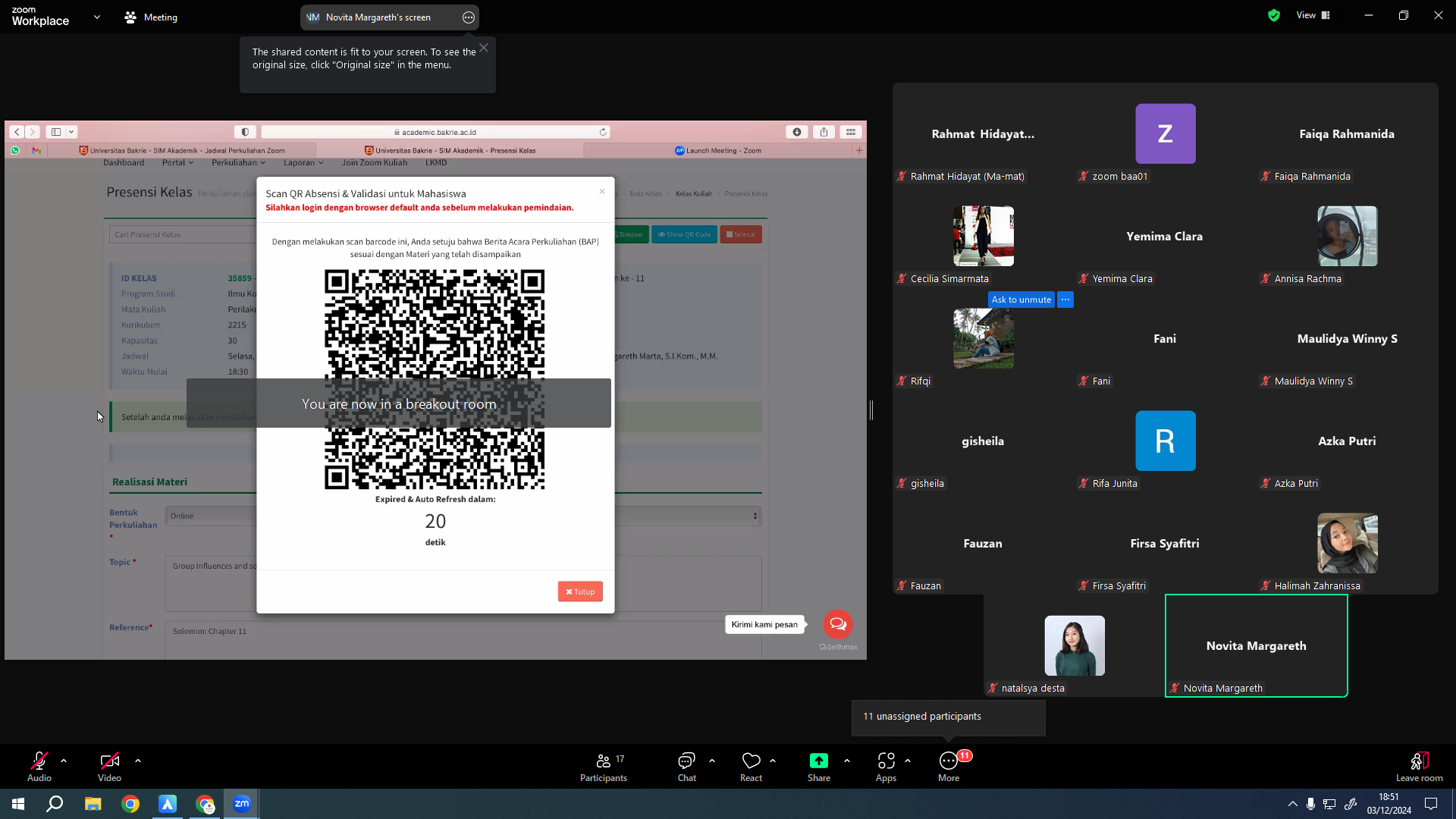Toggle the browser sidebar icon
The width and height of the screenshot is (1456, 819).
pyautogui.click(x=56, y=132)
